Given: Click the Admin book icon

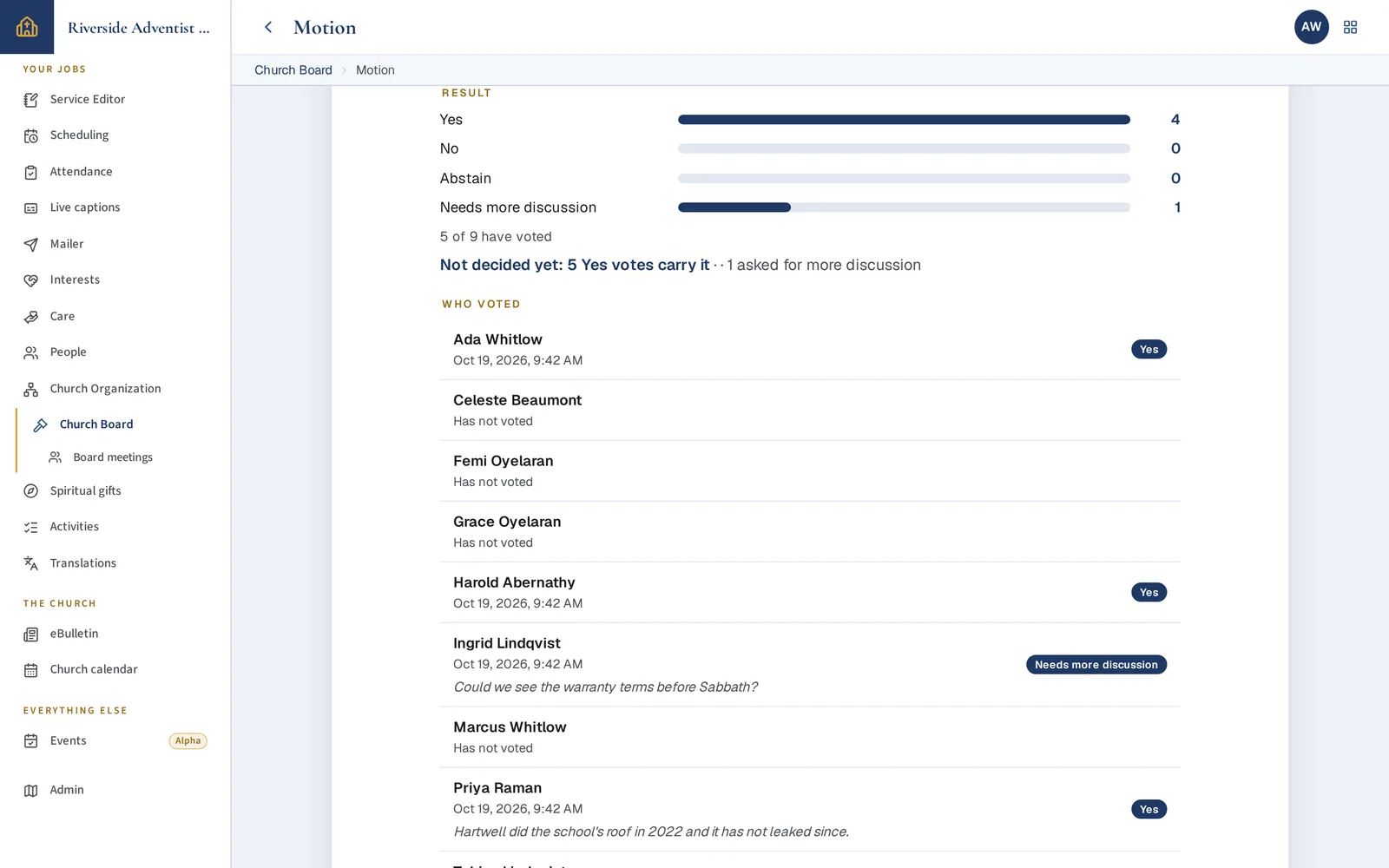Looking at the screenshot, I should click(31, 791).
